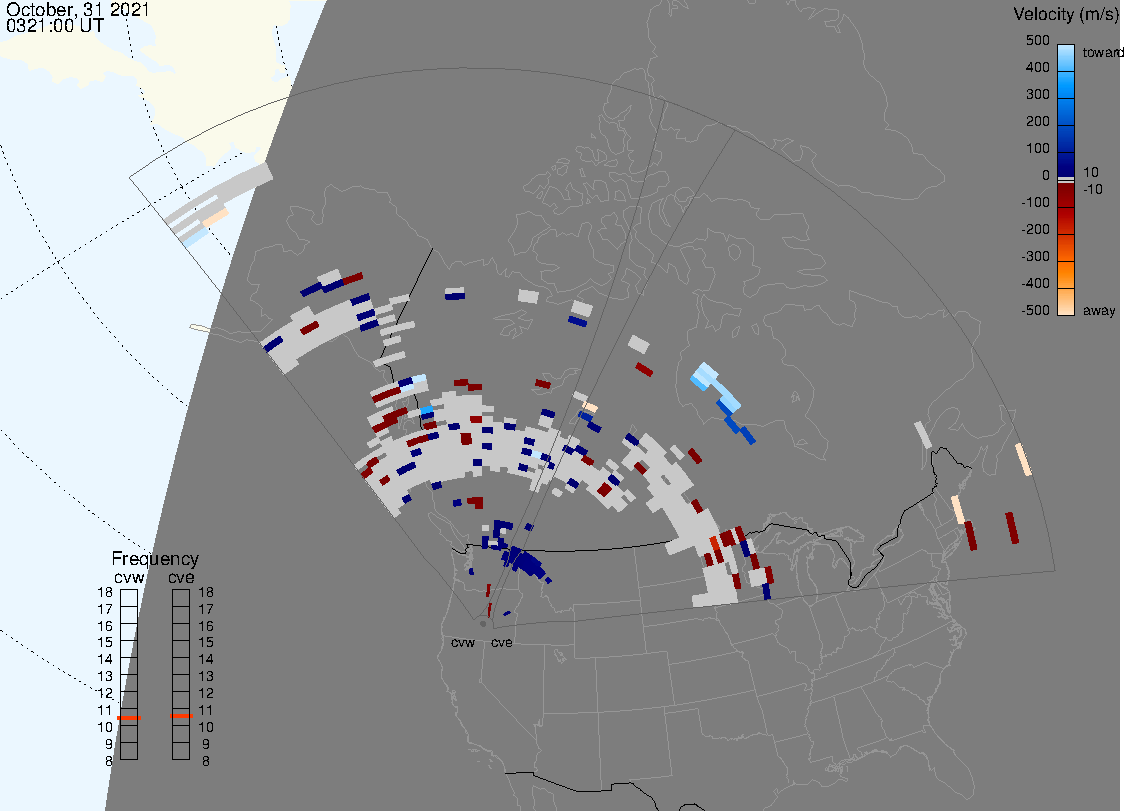Image resolution: width=1124 pixels, height=811 pixels.
Task: Click the cve header above frequency bar
Action: coord(181,578)
